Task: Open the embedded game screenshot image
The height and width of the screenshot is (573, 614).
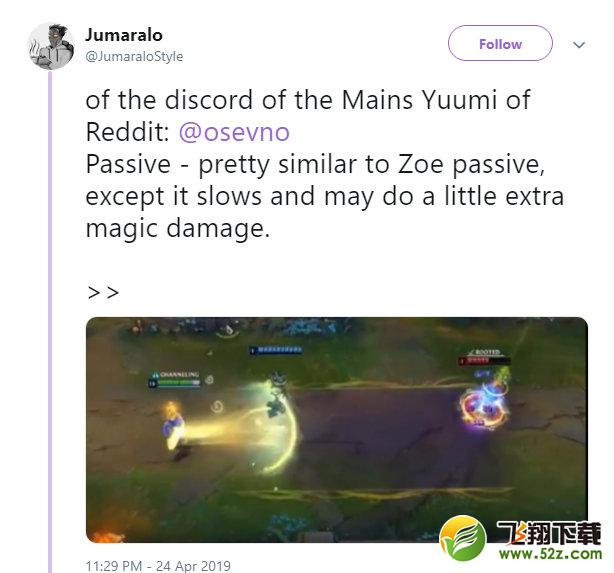Action: point(337,430)
